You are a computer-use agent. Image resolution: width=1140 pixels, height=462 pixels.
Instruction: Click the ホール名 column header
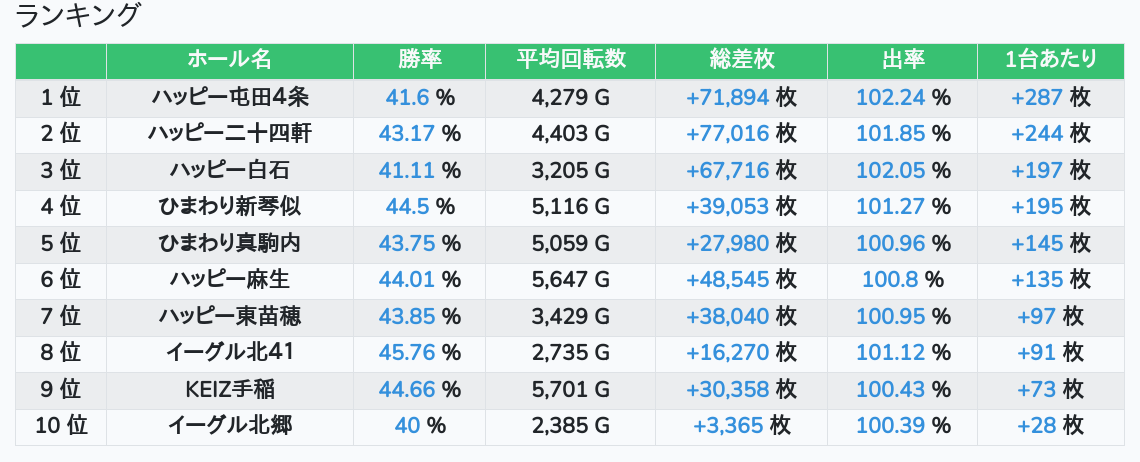click(230, 60)
